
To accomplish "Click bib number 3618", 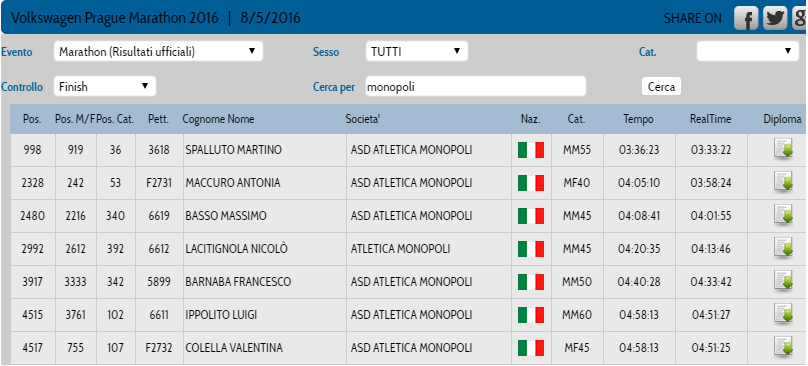I will pyautogui.click(x=159, y=150).
